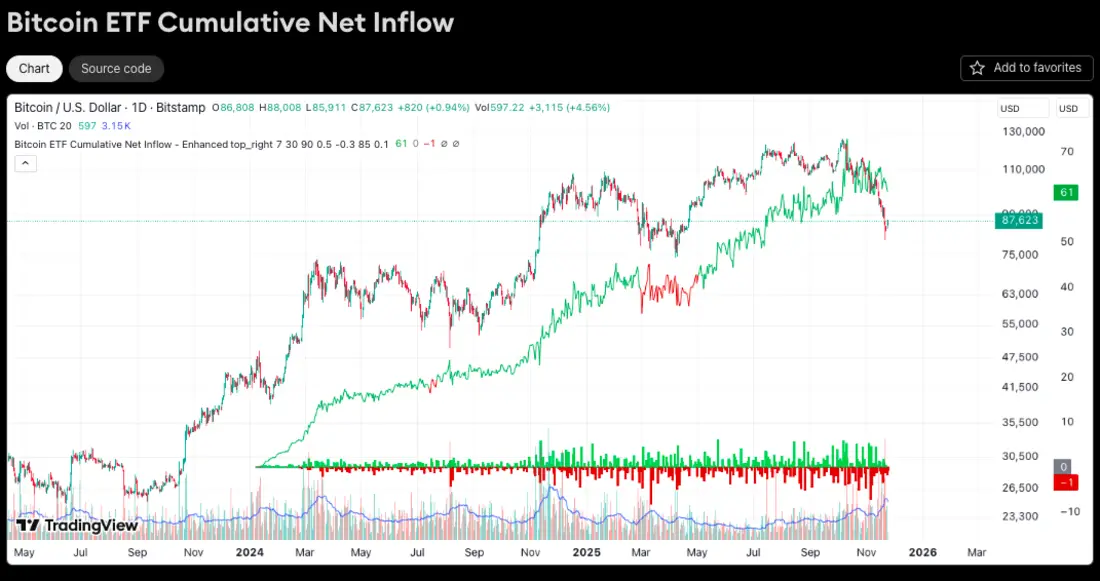Image resolution: width=1100 pixels, height=581 pixels.
Task: Click the TradingView logo on the chart
Action: [77, 526]
